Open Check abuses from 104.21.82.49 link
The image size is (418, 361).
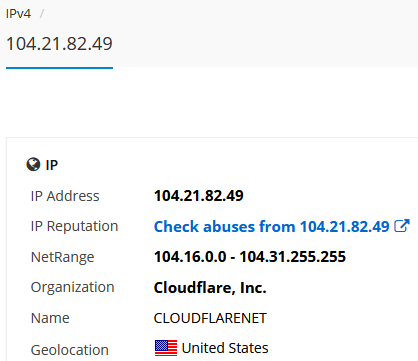tap(272, 227)
